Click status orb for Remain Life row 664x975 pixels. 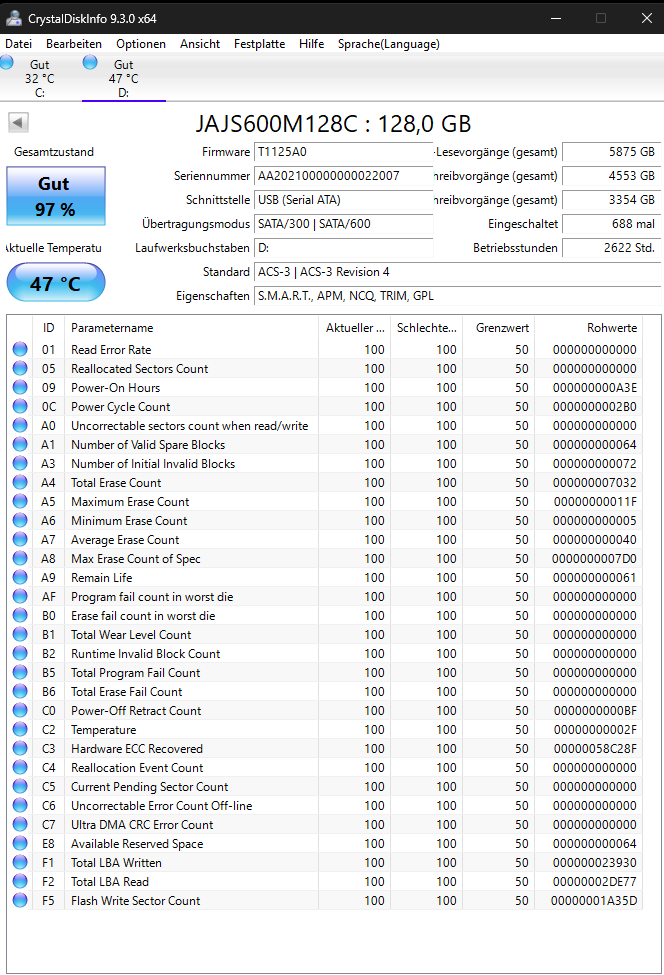point(20,578)
